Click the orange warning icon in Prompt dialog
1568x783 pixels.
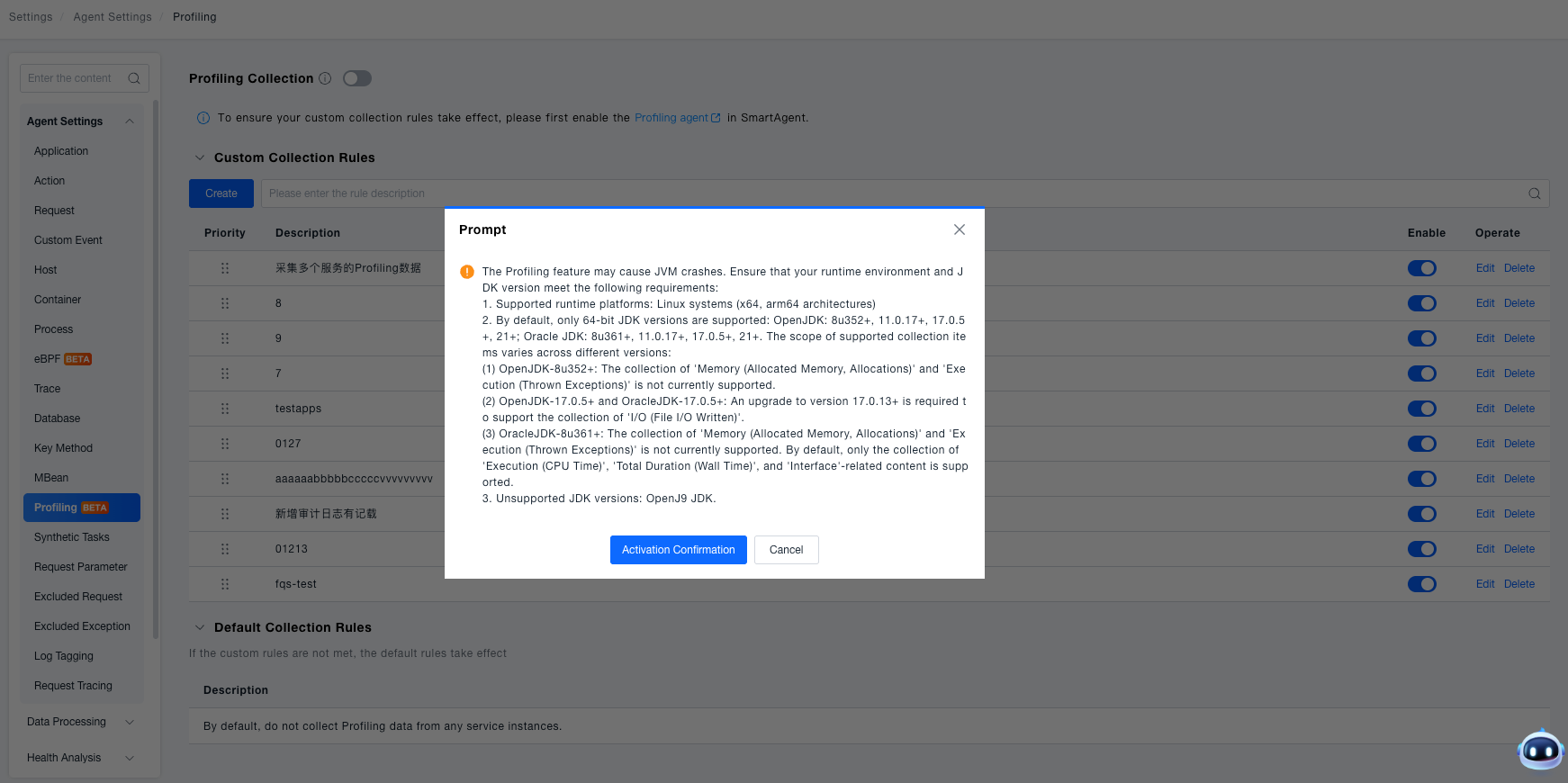tap(467, 272)
